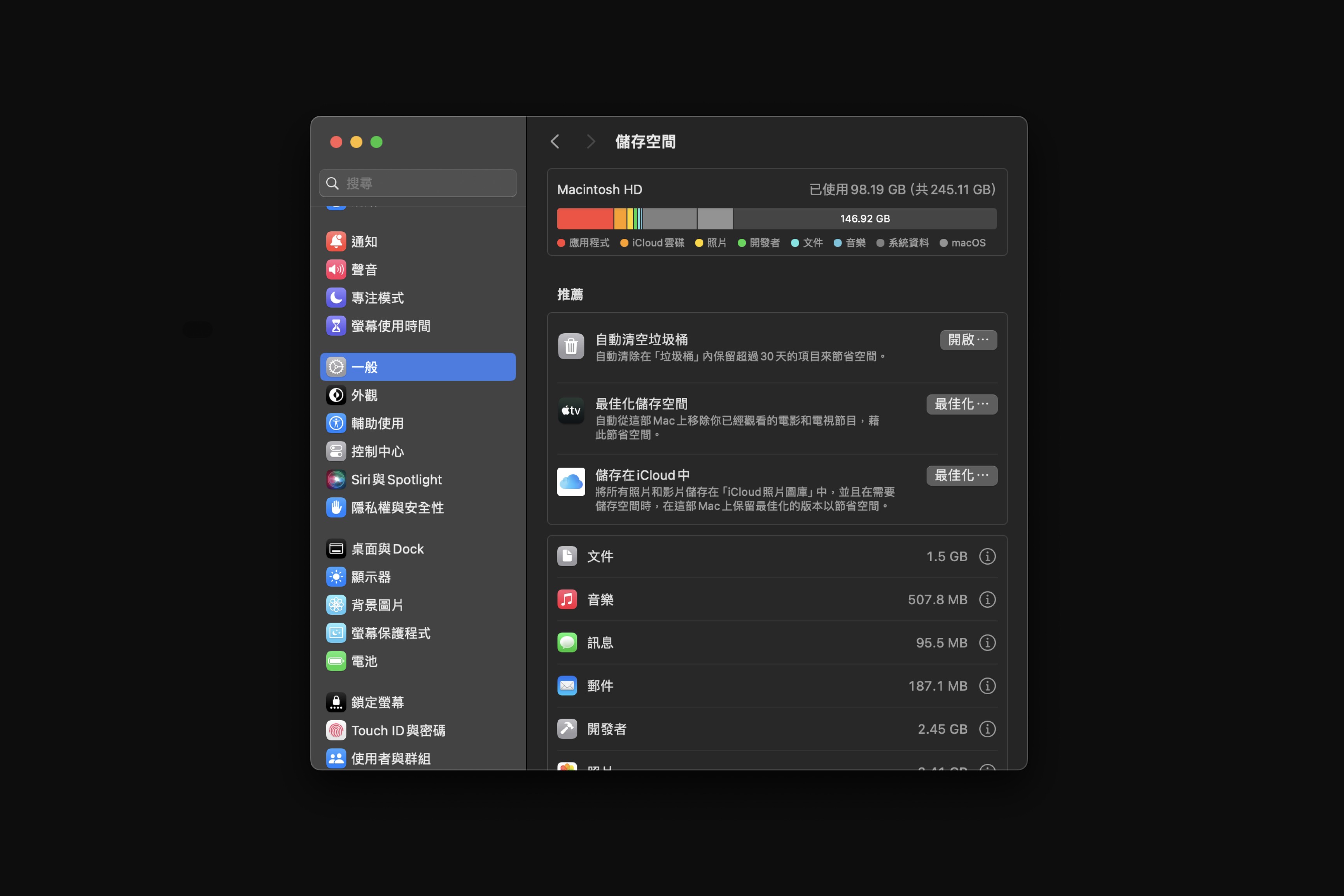Click the iCloud cloud icon
This screenshot has width=1344, height=896.
coord(571,482)
